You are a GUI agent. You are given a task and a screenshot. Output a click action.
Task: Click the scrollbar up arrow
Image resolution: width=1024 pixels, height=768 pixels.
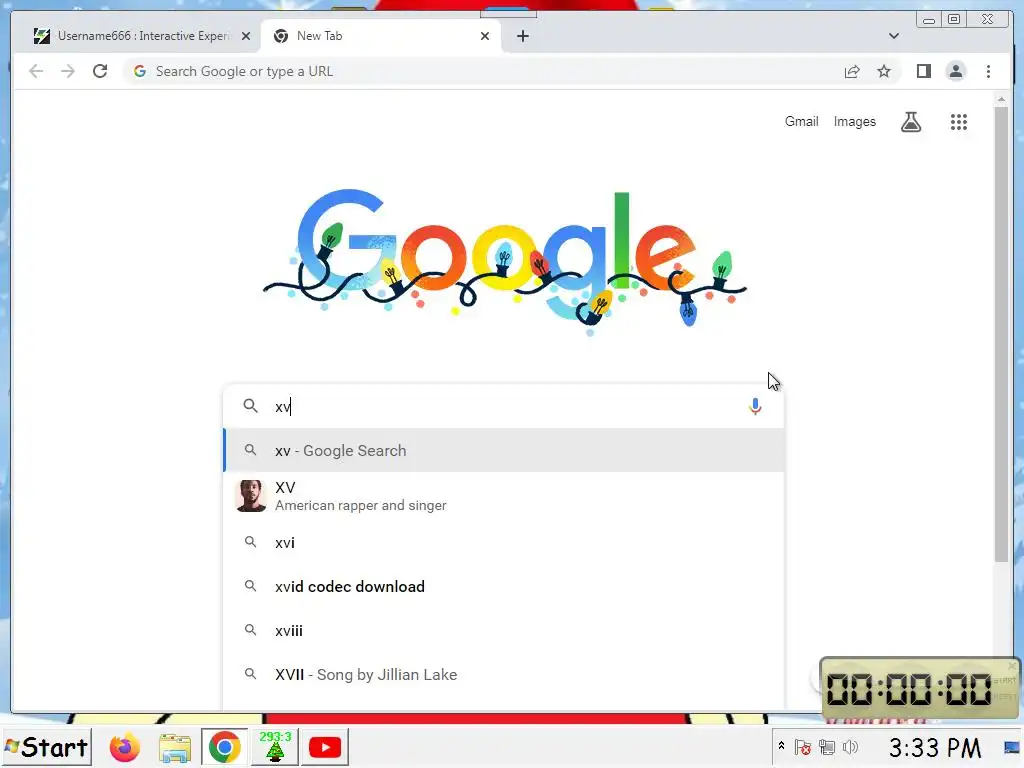point(1001,99)
